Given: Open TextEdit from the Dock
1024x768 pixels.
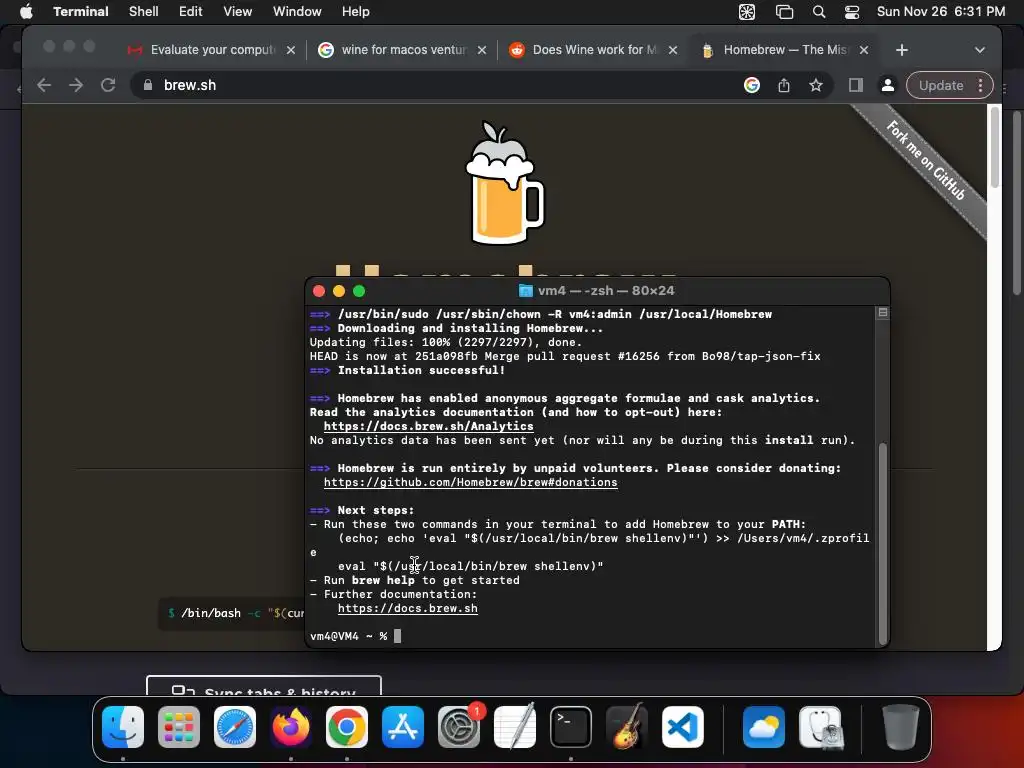Looking at the screenshot, I should point(515,727).
